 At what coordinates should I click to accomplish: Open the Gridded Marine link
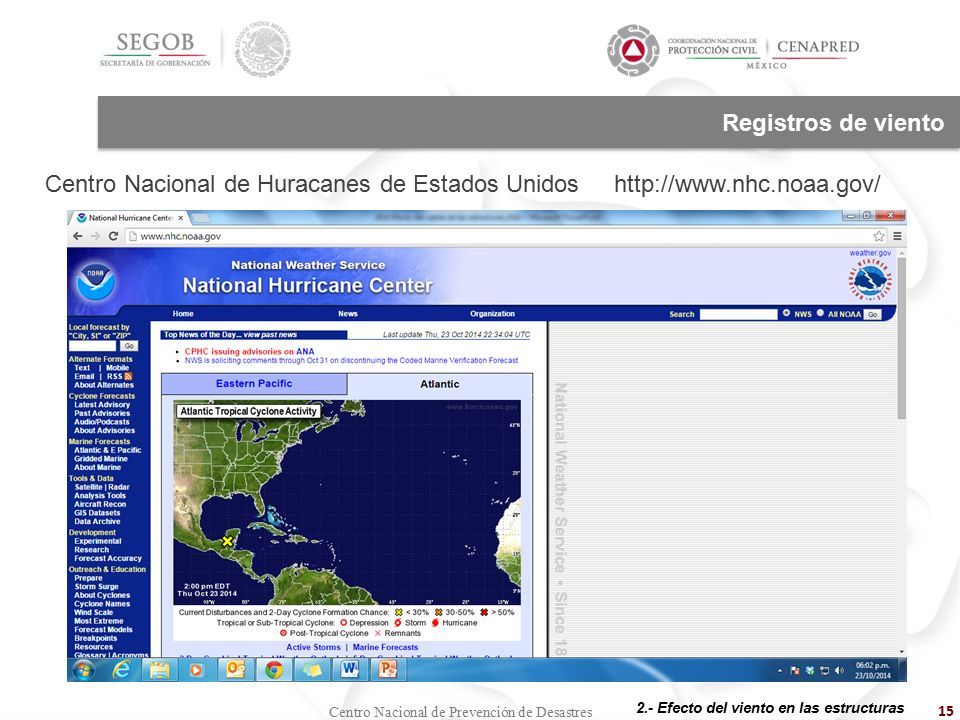(101, 459)
